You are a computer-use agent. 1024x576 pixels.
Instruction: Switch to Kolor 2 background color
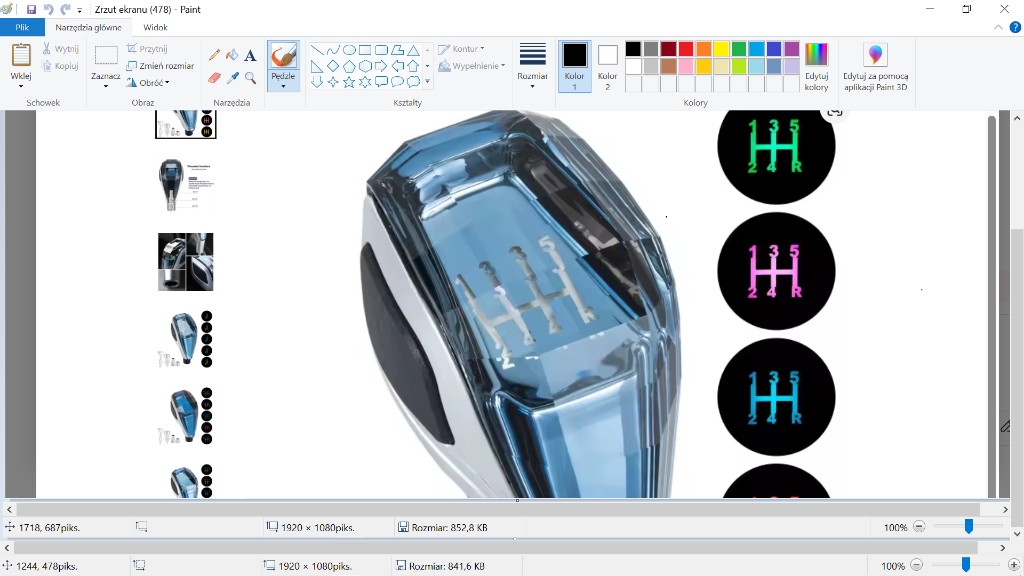(x=607, y=66)
